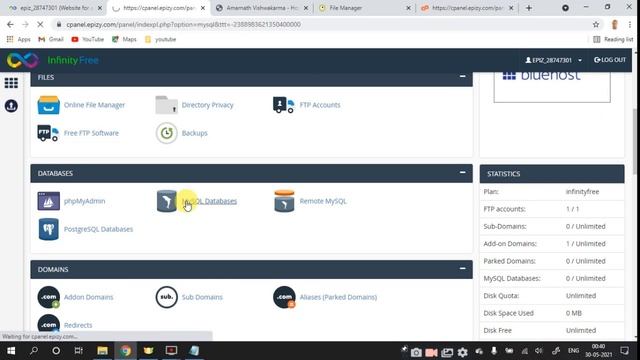This screenshot has height=360, width=640.
Task: Open the Reading list
Action: tap(613, 39)
